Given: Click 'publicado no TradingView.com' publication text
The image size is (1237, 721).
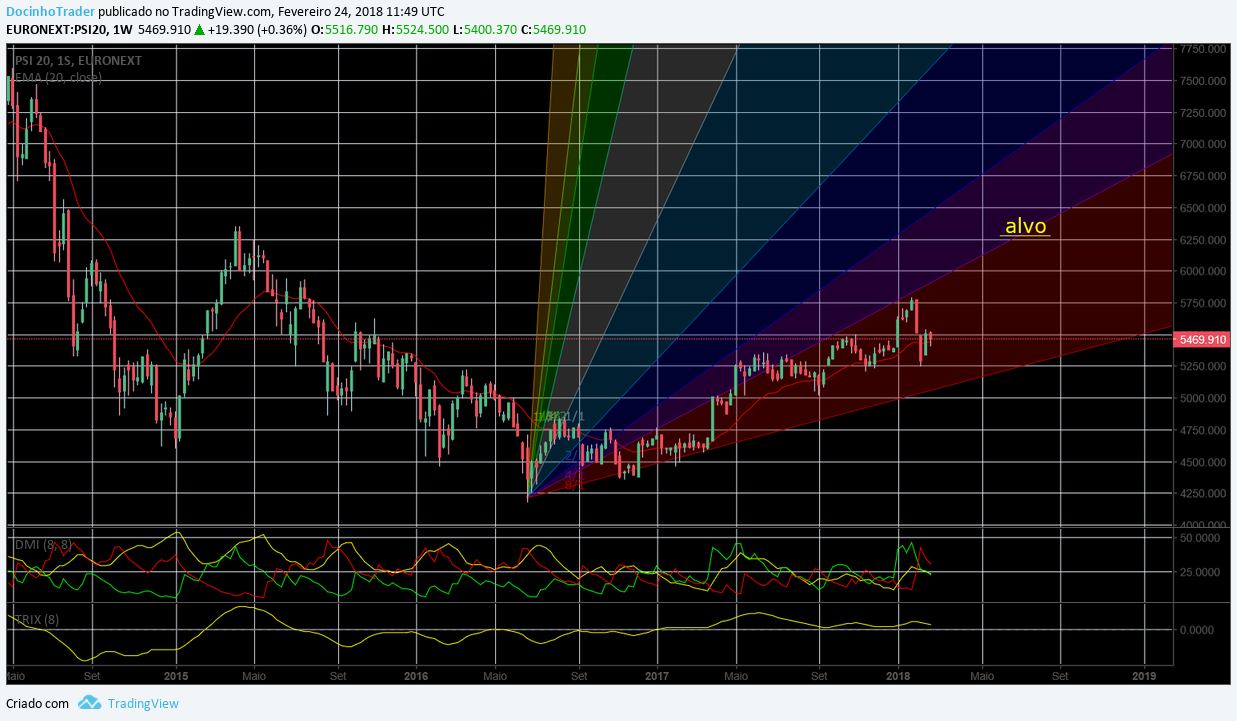Looking at the screenshot, I should pyautogui.click(x=185, y=11).
